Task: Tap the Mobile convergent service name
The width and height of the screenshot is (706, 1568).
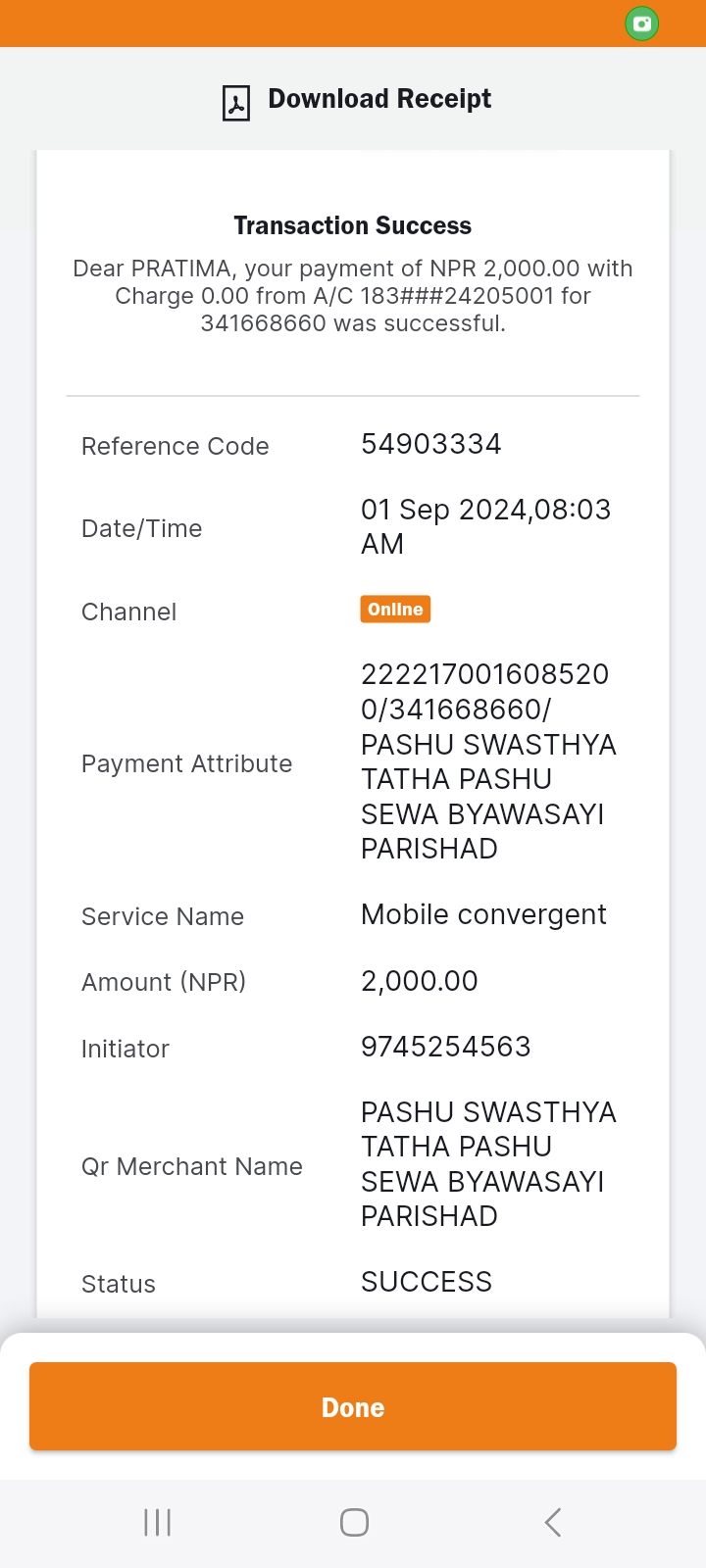Action: pos(484,914)
